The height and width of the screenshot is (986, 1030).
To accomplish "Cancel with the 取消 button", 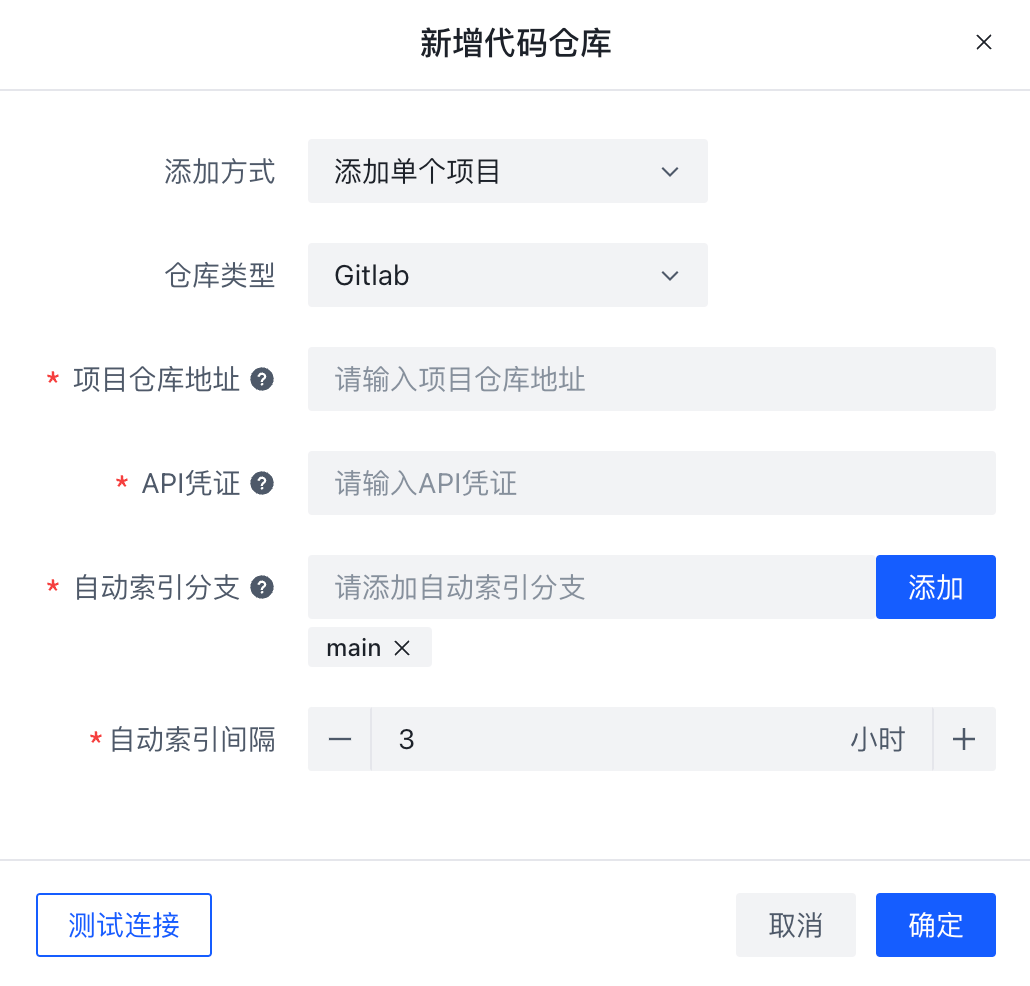I will [x=795, y=925].
